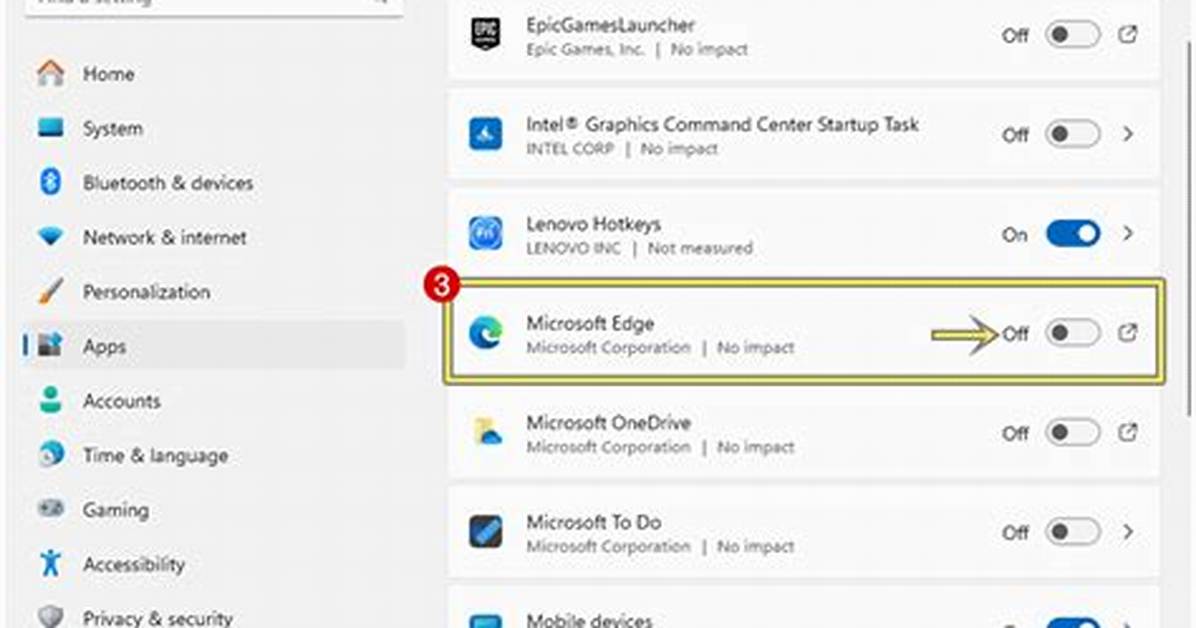
Task: Toggle EpicGamesLauncher startup switch
Action: [x=1072, y=35]
